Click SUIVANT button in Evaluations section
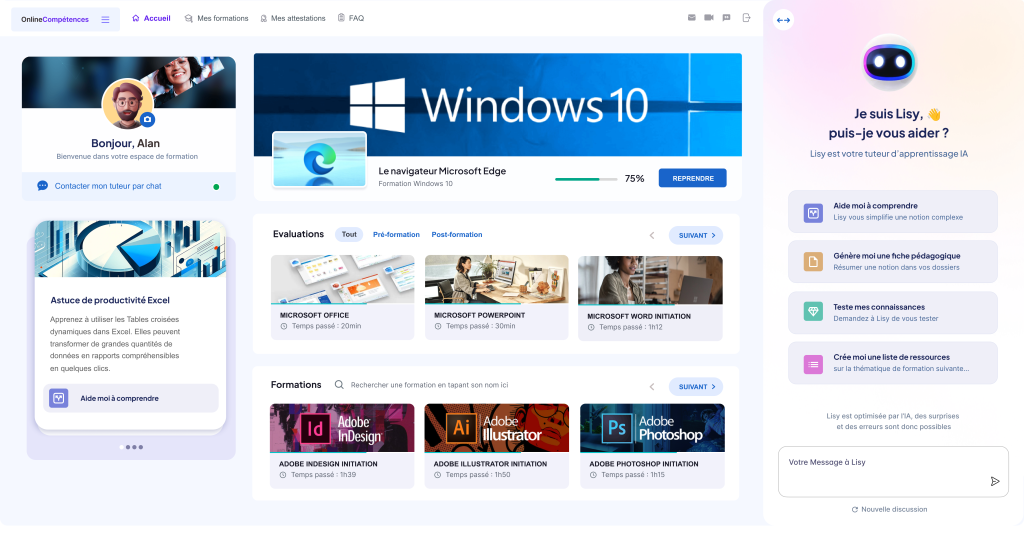Viewport: 1024px width, 533px height. 696,235
